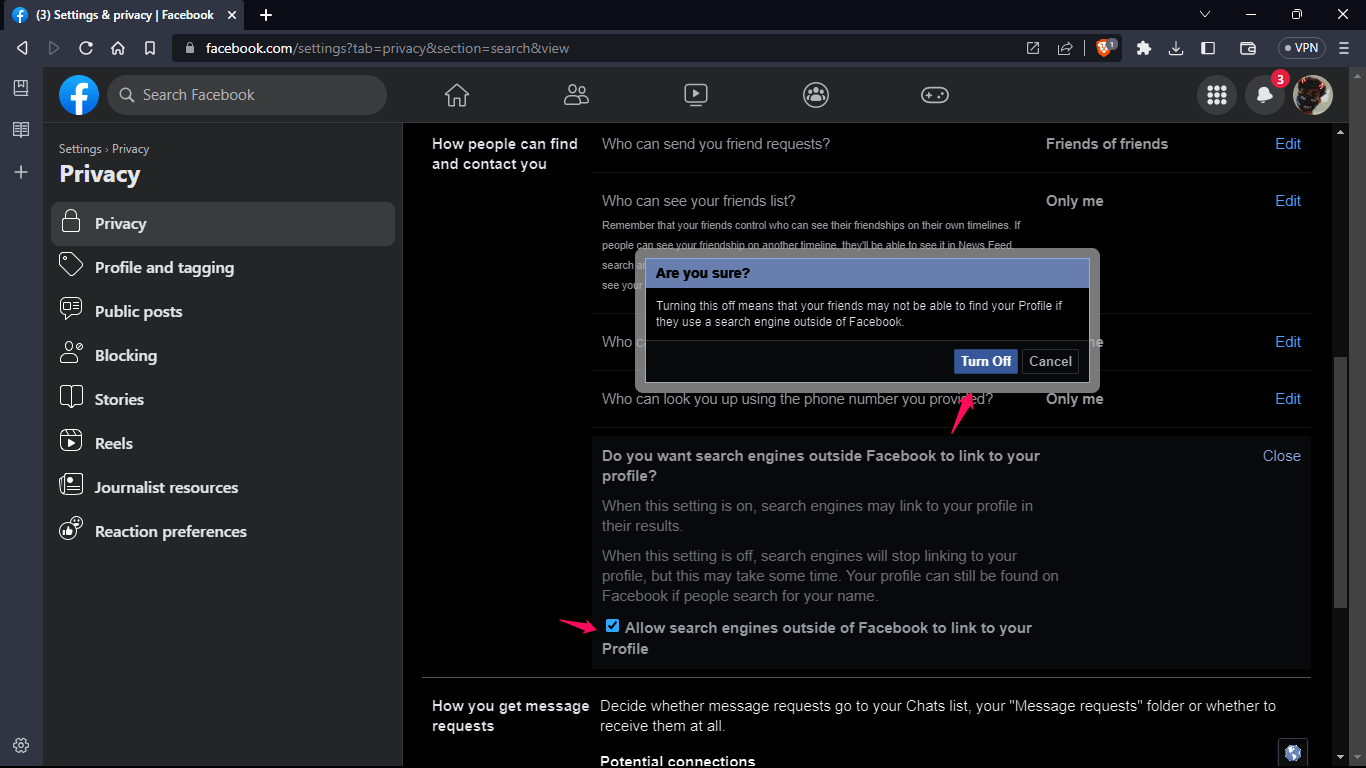This screenshot has width=1366, height=768.
Task: Confirm with the Turn Off button
Action: (x=986, y=362)
